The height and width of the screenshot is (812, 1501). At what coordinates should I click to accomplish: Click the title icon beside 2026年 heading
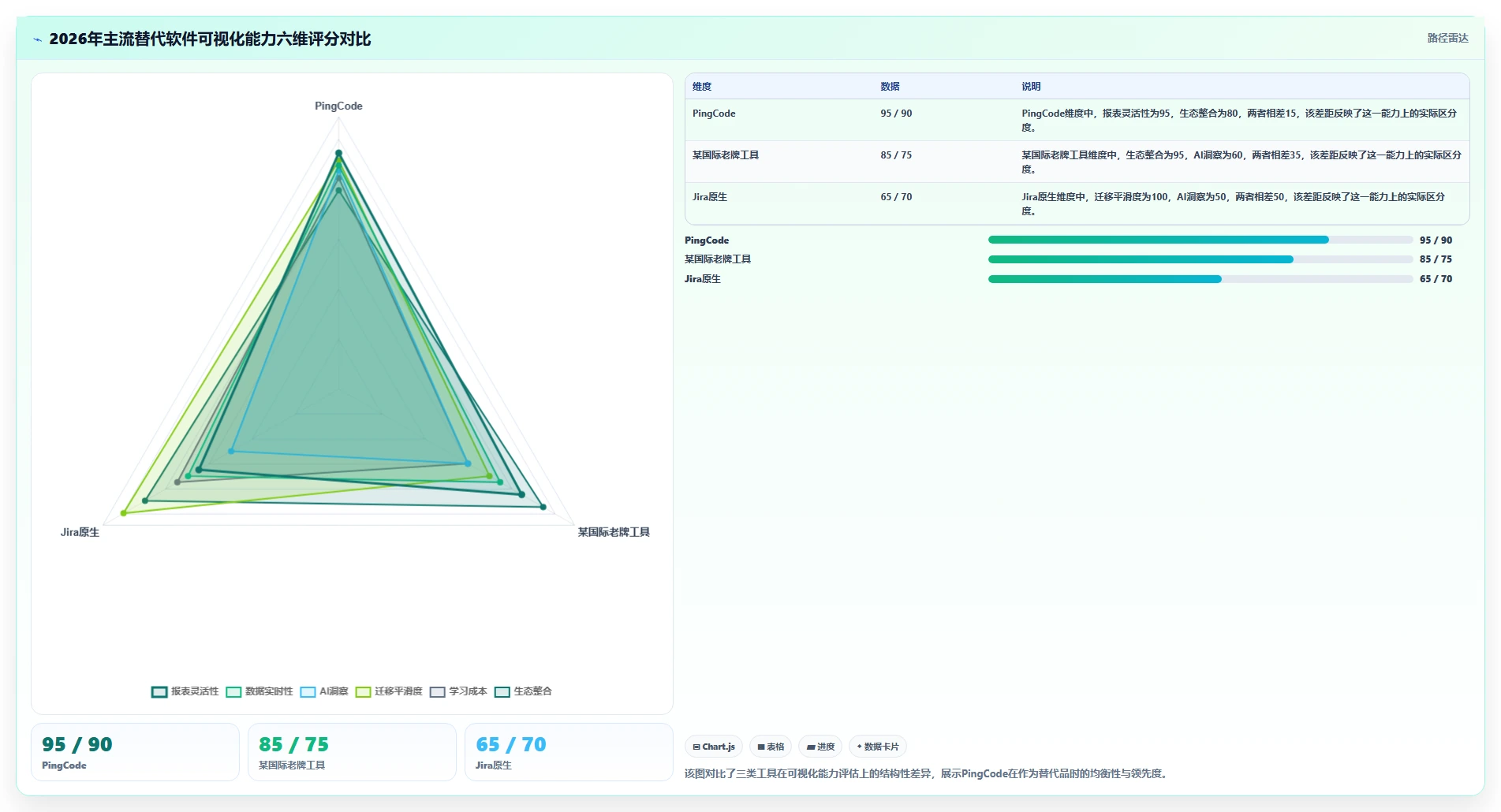click(x=37, y=39)
